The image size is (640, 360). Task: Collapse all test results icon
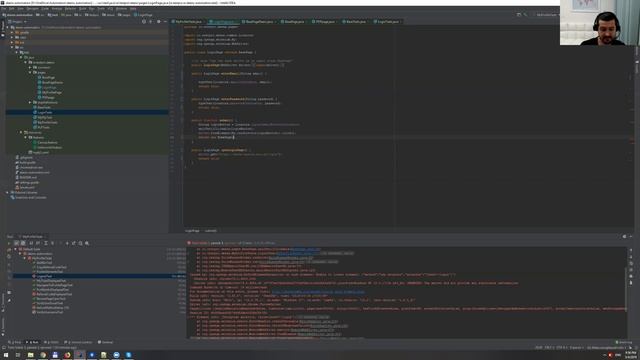coord(52,243)
